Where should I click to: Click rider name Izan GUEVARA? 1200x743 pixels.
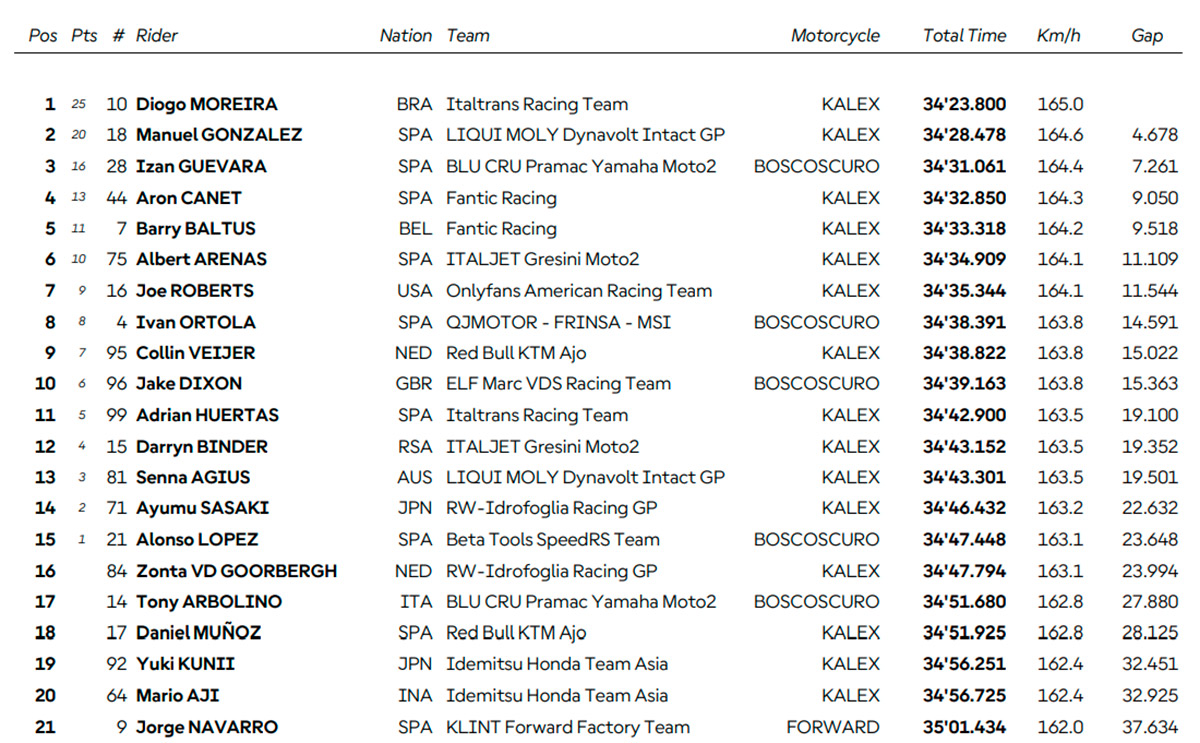[x=201, y=166]
